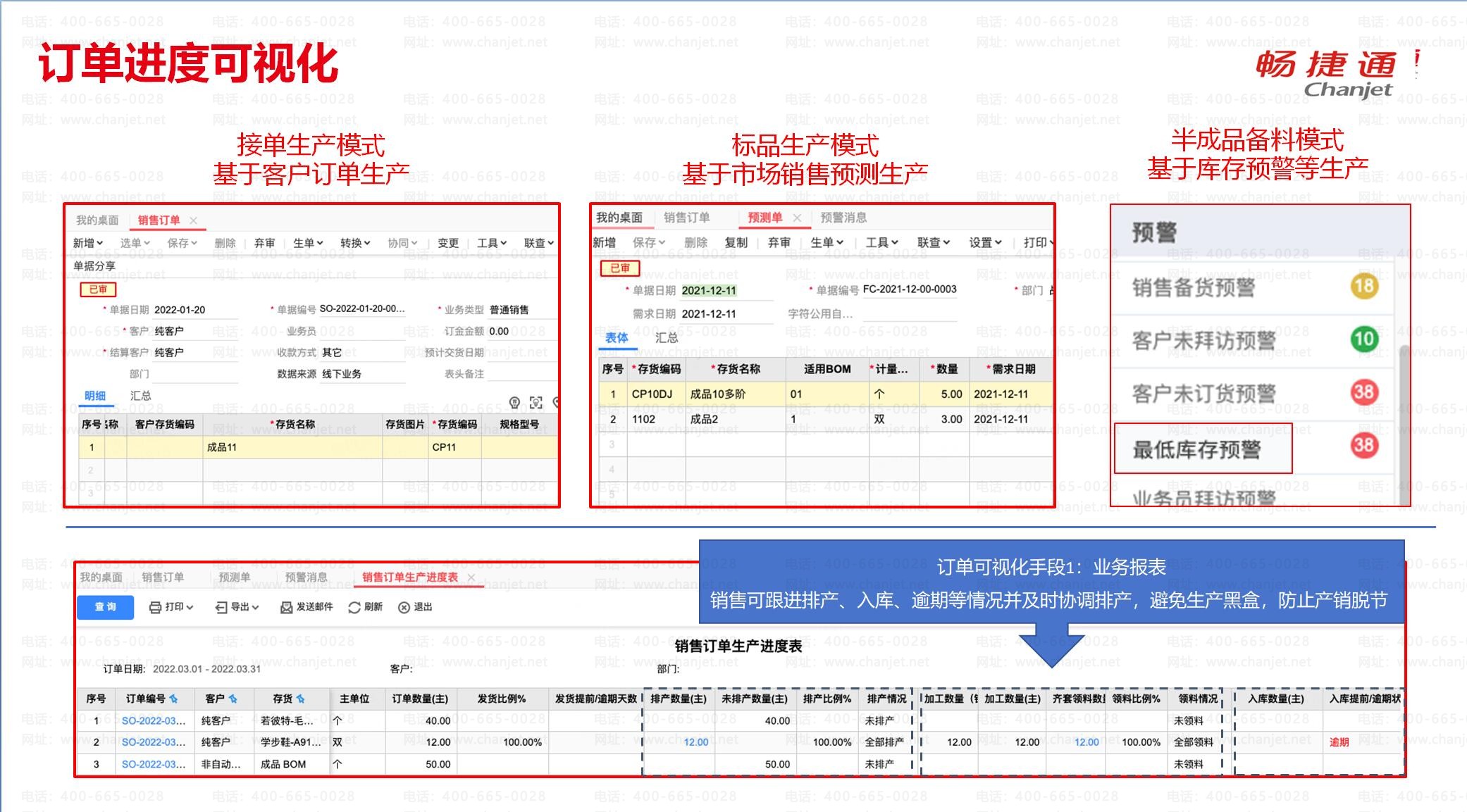Image resolution: width=1467 pixels, height=812 pixels.
Task: Expand the 导出 dropdown
Action: pos(237,607)
